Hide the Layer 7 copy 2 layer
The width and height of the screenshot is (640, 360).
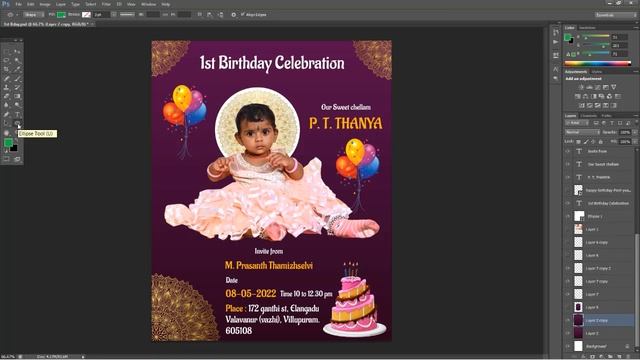point(568,268)
